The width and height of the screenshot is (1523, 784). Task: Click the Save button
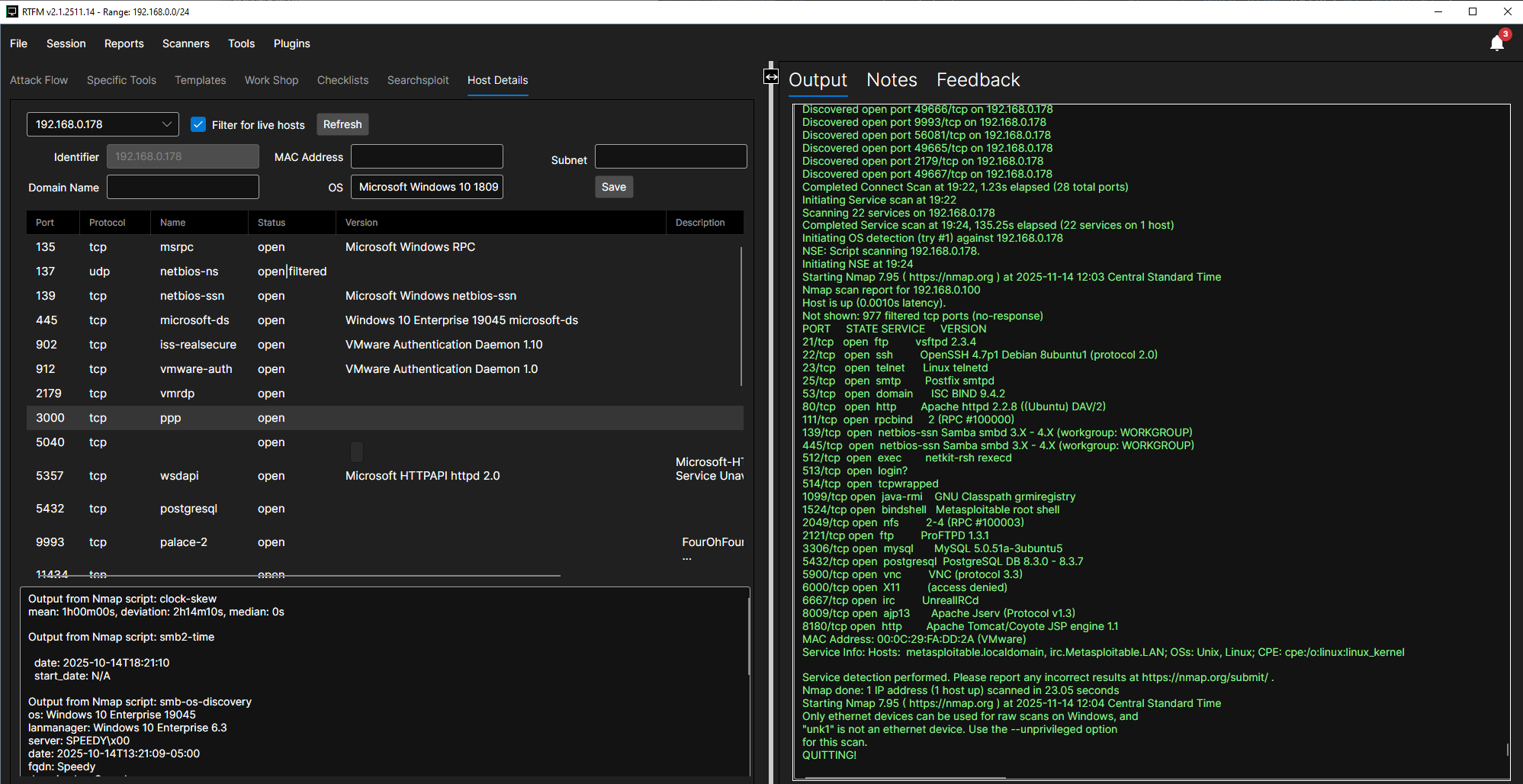click(x=613, y=187)
